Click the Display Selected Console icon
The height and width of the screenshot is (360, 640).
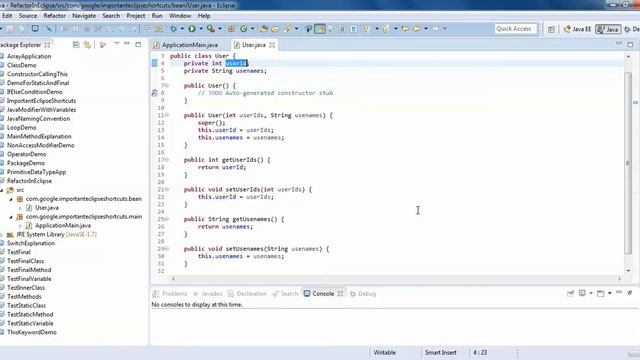[x=582, y=293]
